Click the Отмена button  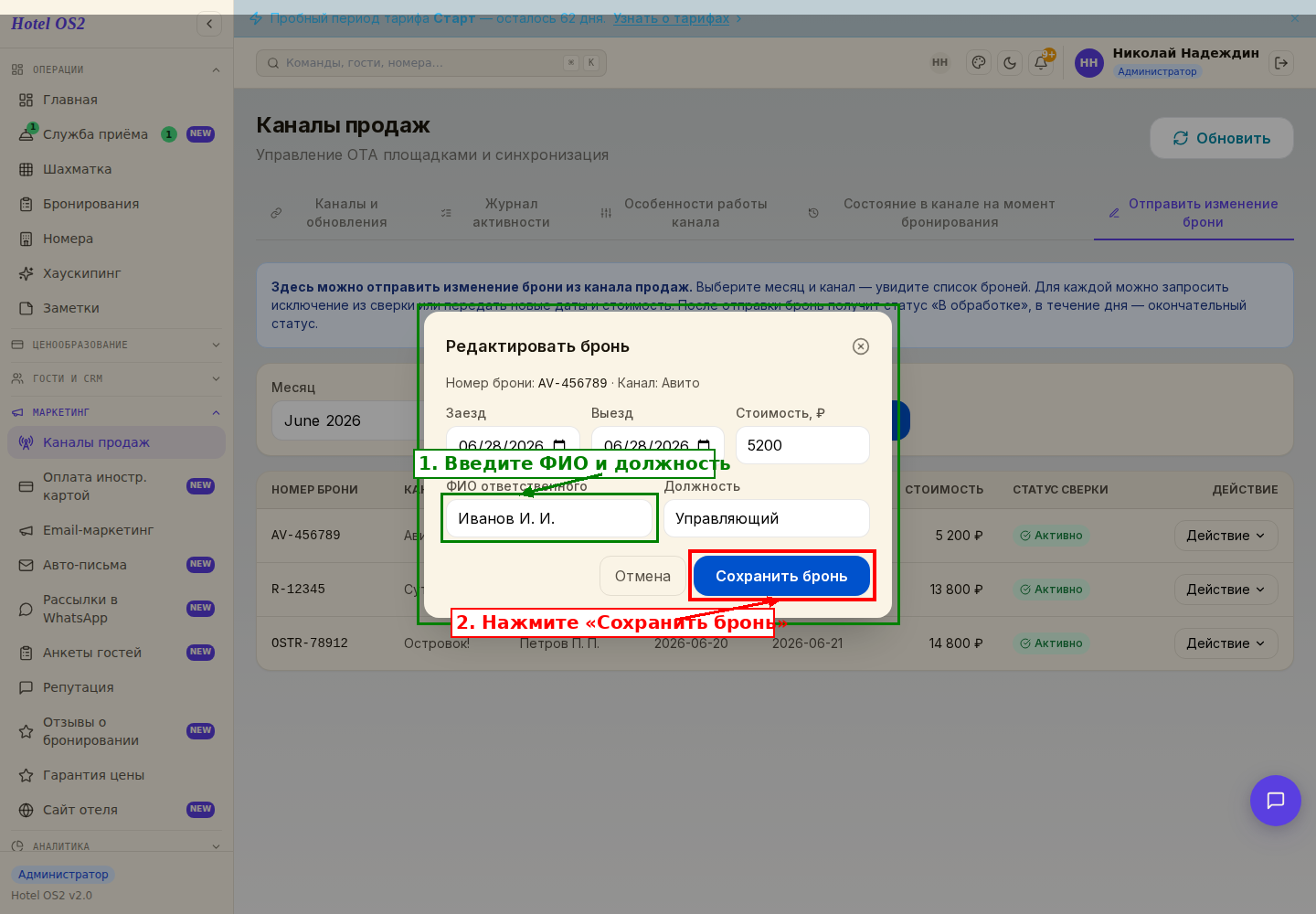point(642,576)
